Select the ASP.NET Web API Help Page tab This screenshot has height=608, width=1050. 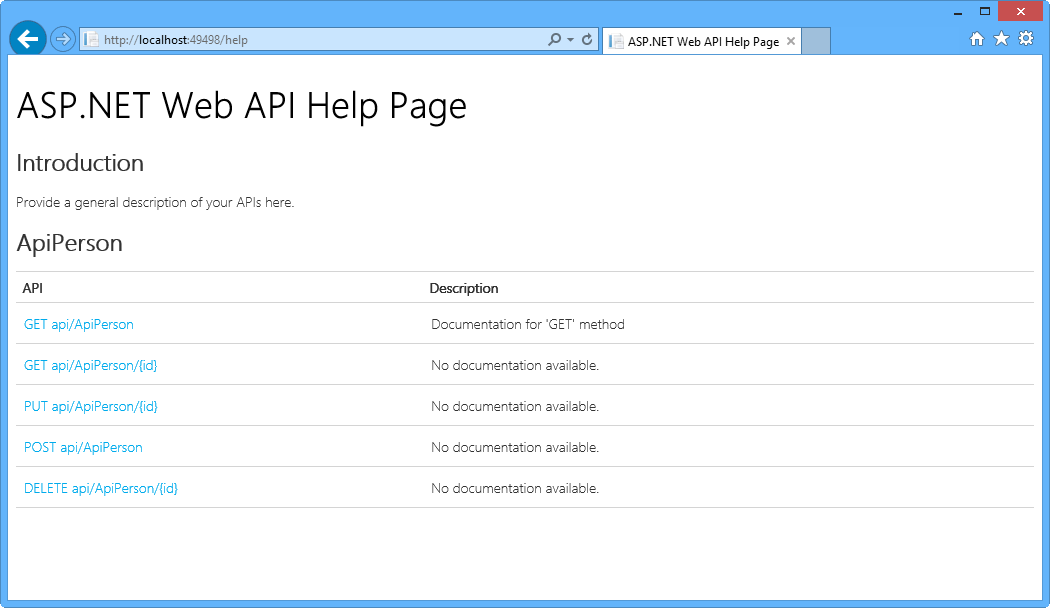click(x=700, y=41)
